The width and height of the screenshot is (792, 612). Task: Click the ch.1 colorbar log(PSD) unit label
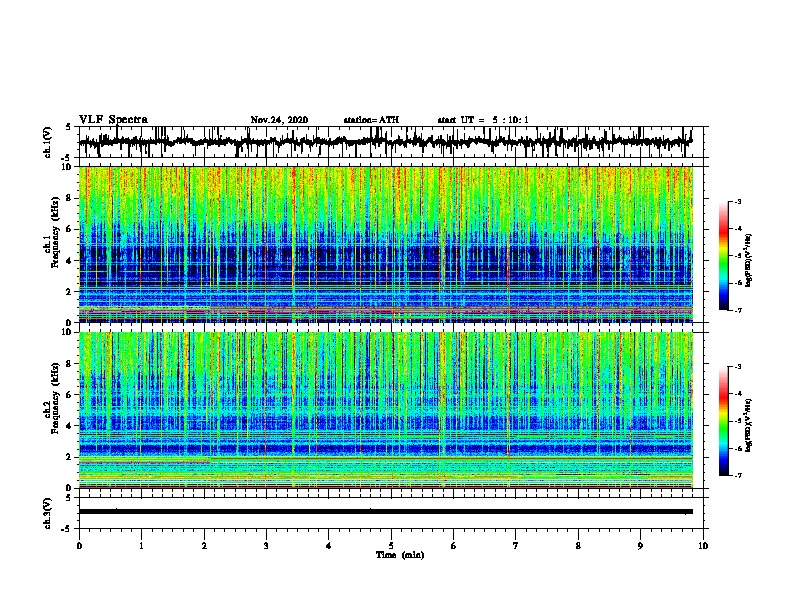[x=749, y=260]
